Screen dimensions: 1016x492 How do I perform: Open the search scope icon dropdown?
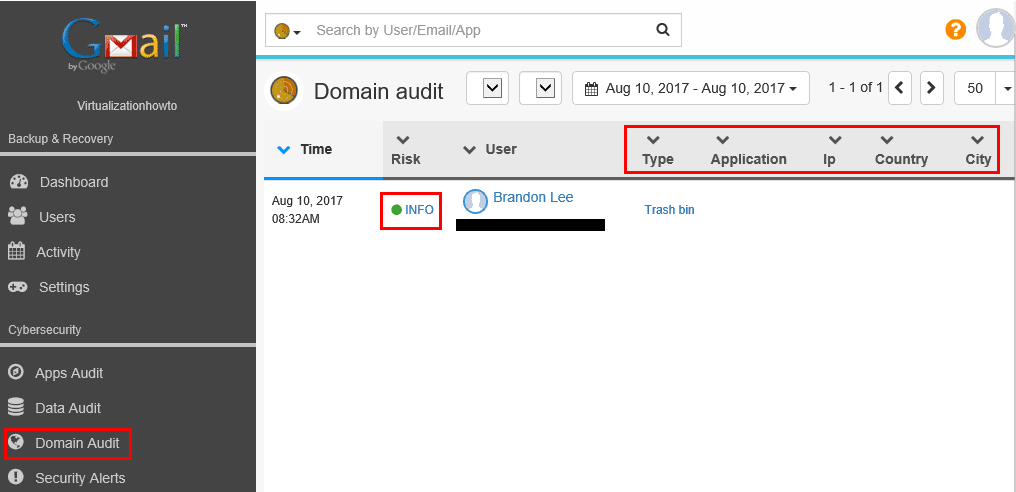[x=287, y=30]
